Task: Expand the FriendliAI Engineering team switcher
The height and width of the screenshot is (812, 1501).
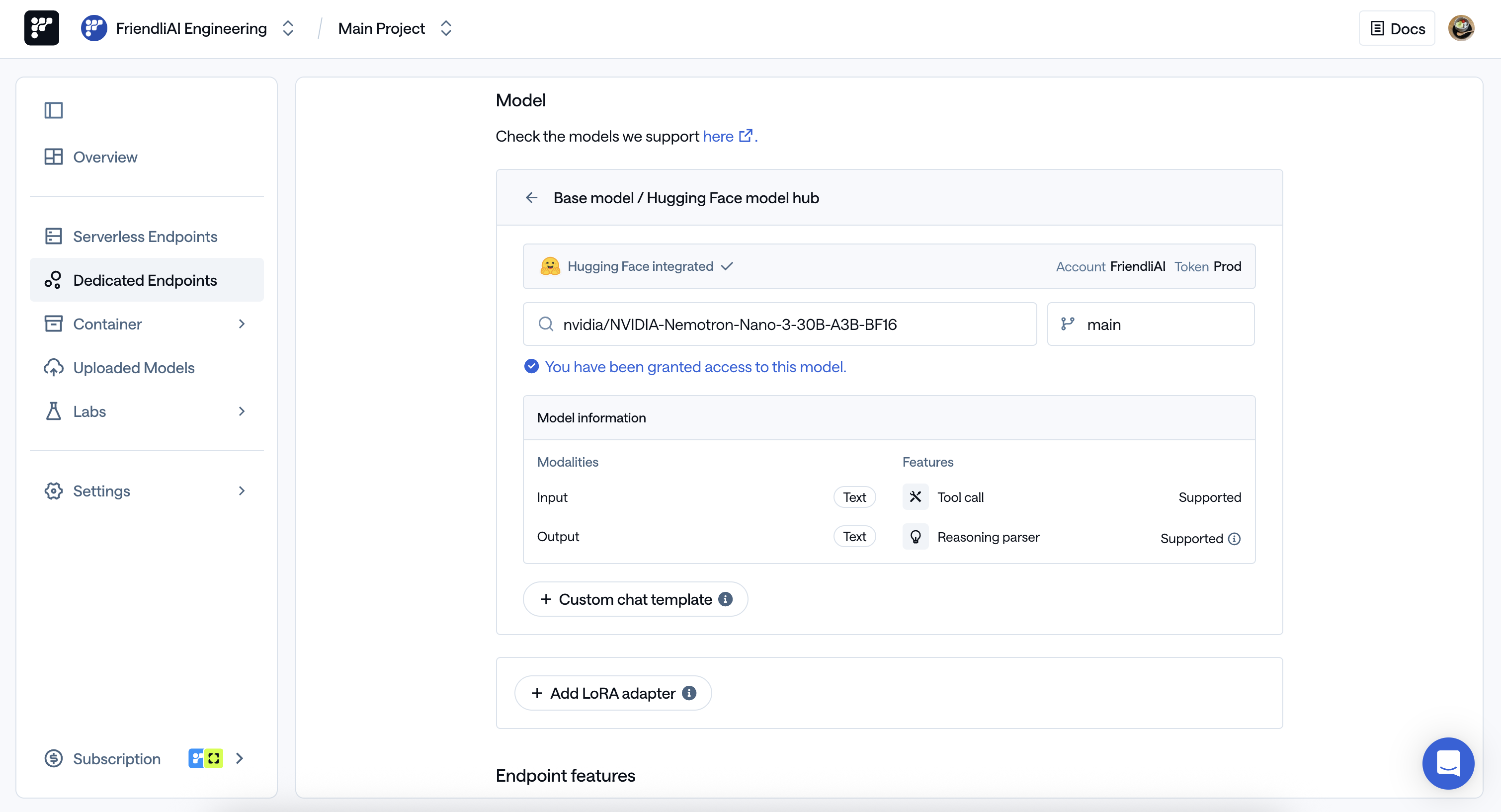Action: tap(288, 28)
